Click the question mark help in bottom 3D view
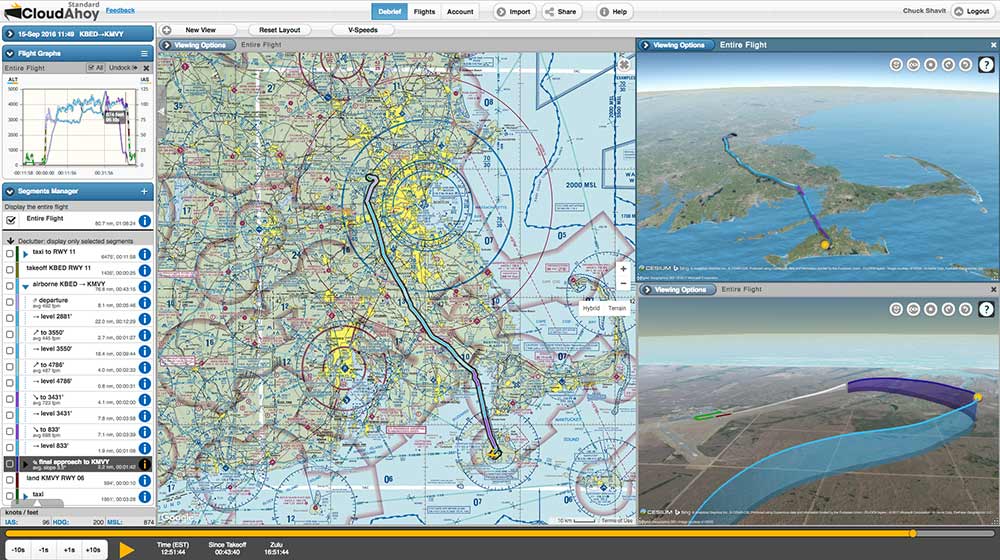The height and width of the screenshot is (560, 1000). pyautogui.click(x=986, y=309)
